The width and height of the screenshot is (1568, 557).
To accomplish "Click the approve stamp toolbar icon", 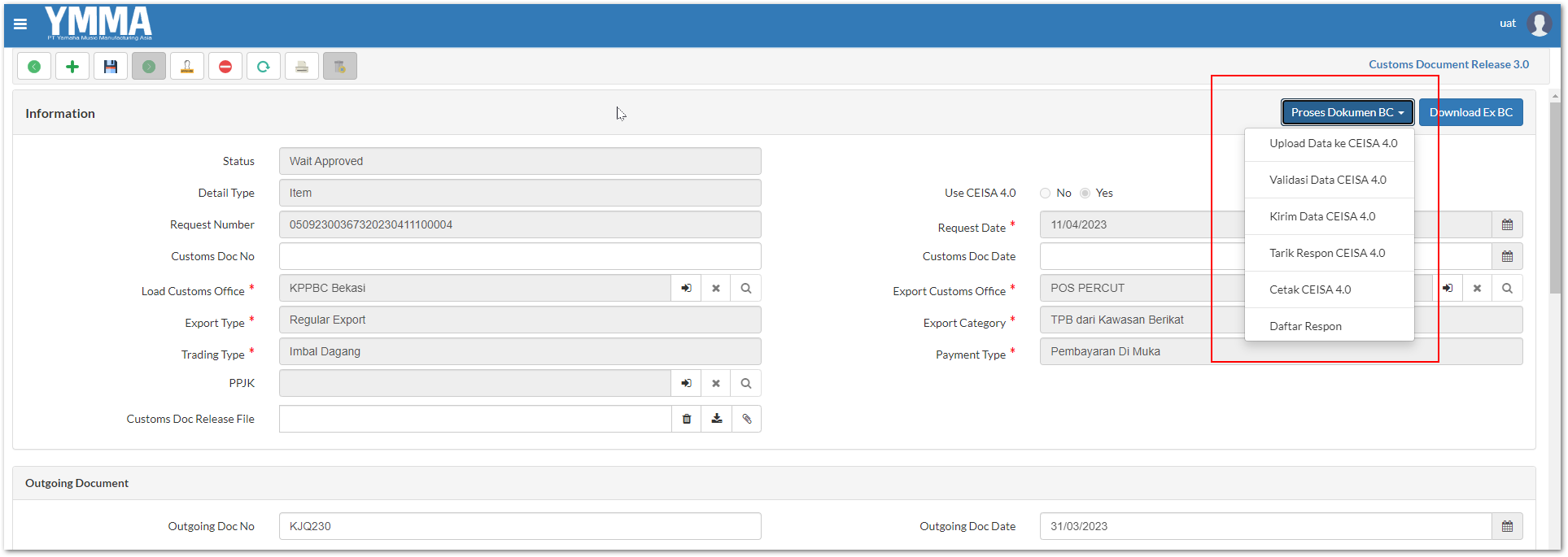I will (187, 67).
